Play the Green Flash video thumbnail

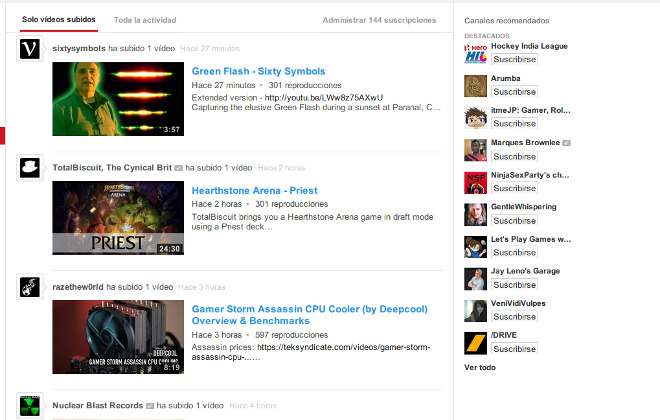click(x=118, y=99)
